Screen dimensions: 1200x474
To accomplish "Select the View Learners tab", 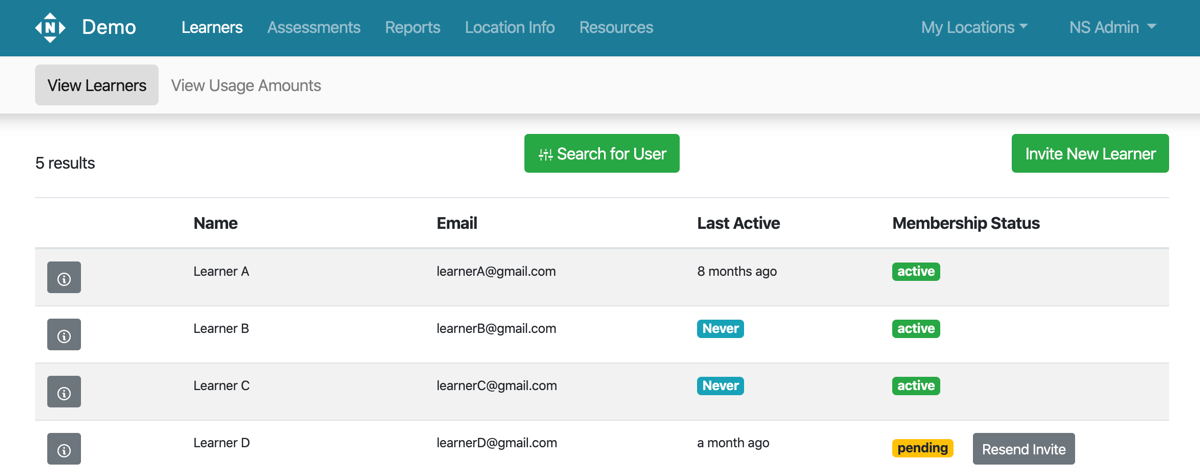I will click(x=97, y=85).
